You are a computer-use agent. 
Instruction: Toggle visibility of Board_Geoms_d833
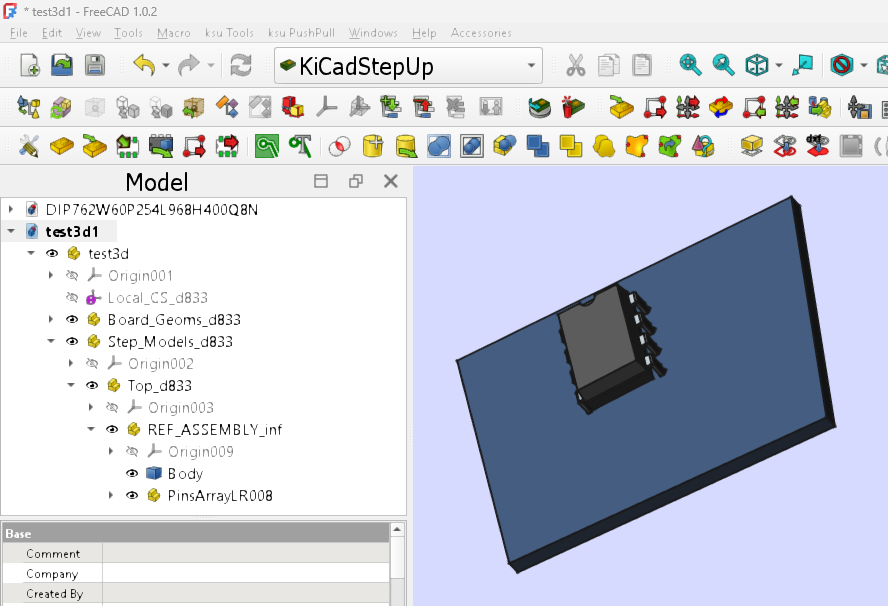[72, 320]
